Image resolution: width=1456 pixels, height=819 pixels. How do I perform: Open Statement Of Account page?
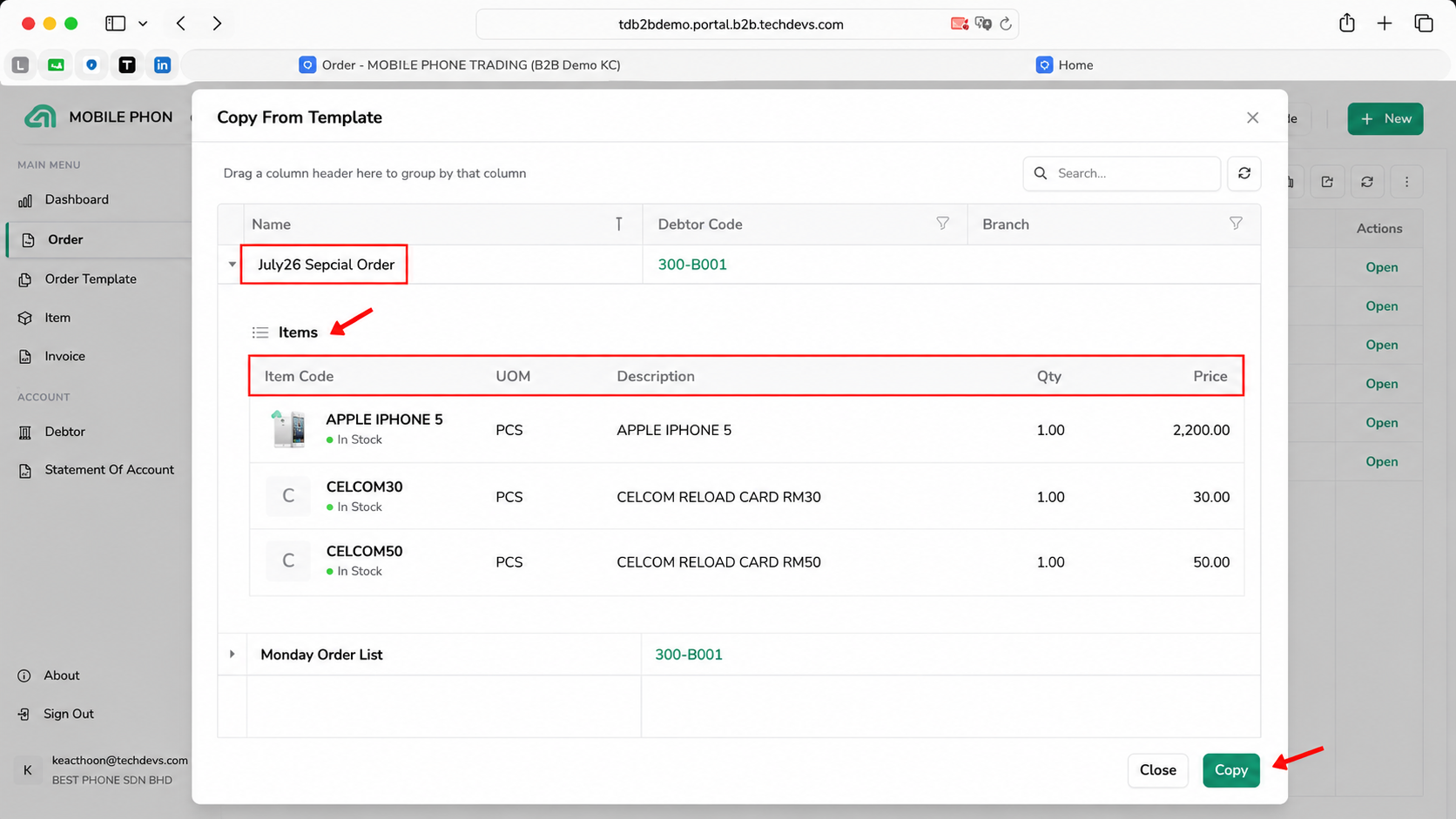point(109,470)
